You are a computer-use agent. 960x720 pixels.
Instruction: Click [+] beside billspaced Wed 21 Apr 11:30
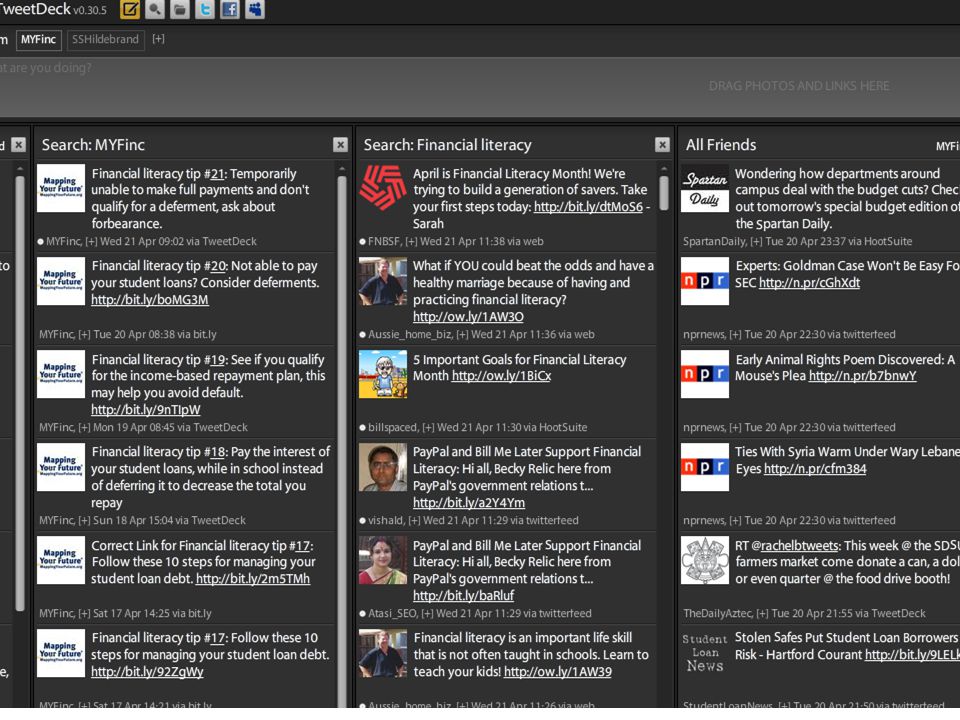(x=428, y=427)
